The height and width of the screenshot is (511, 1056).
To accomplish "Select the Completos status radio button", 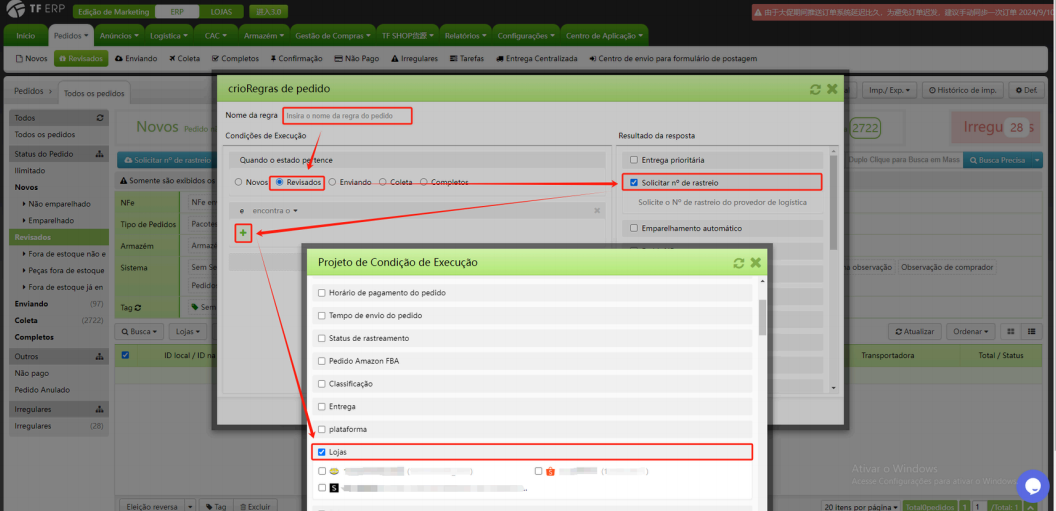I will click(x=424, y=182).
